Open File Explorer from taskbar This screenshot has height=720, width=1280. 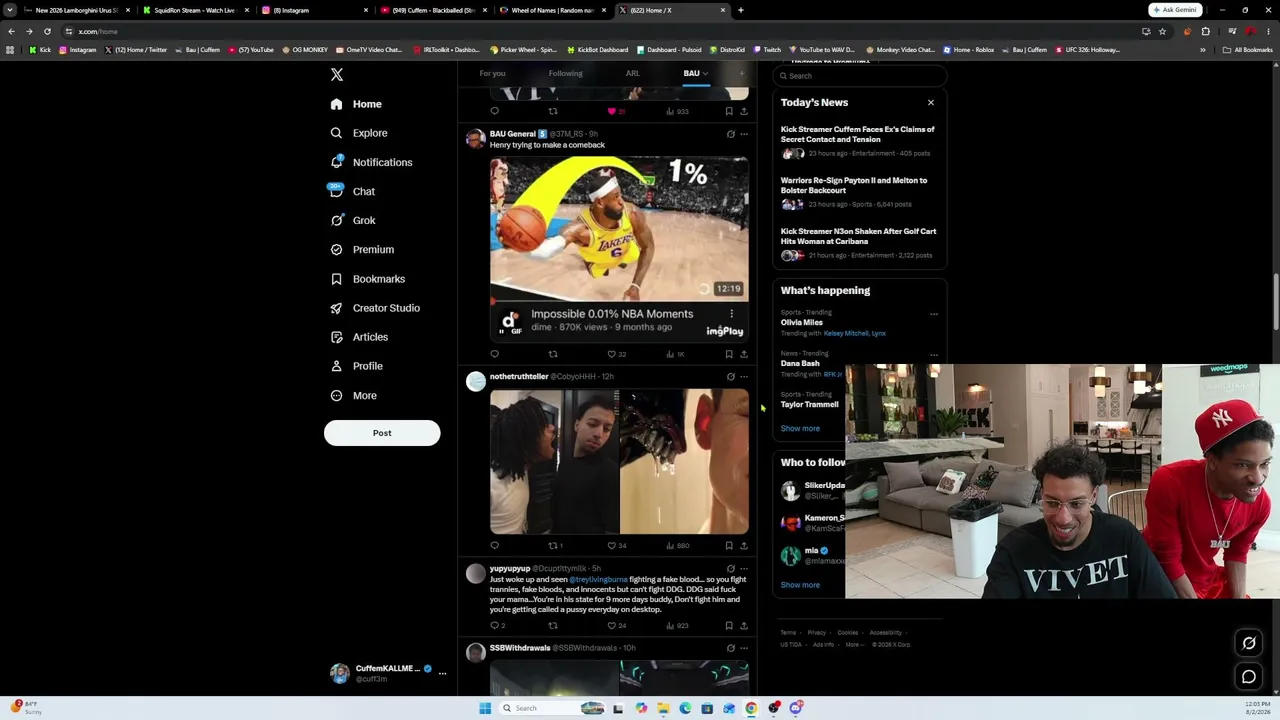click(663, 708)
